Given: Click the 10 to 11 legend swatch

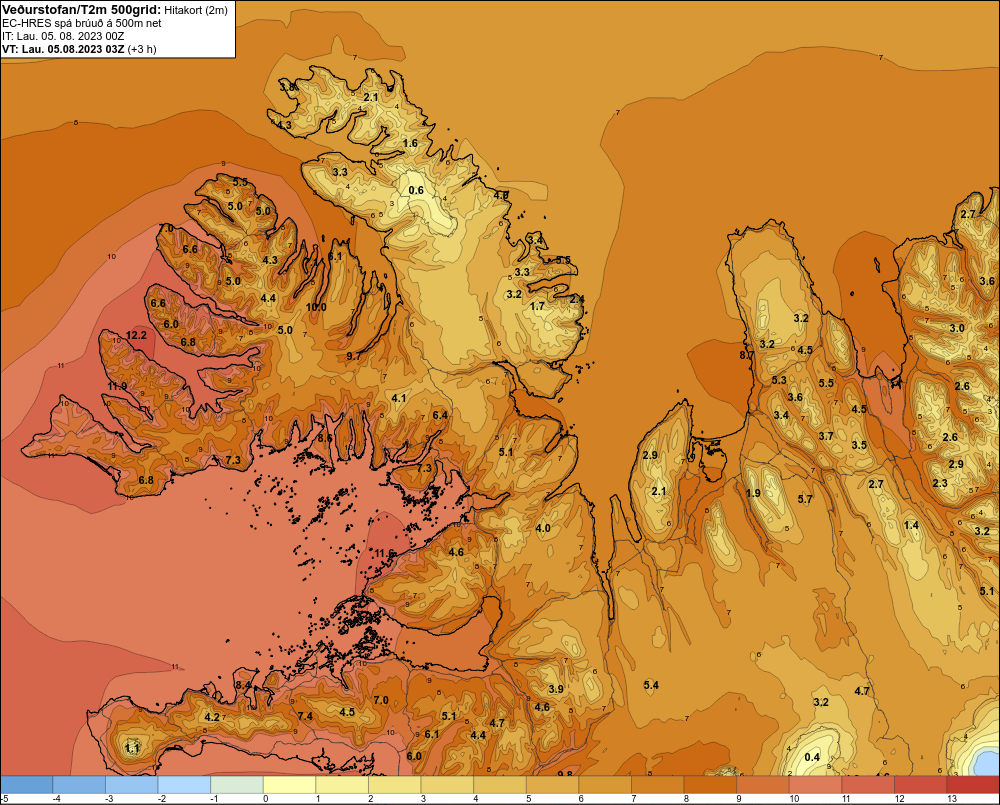Looking at the screenshot, I should [814, 785].
